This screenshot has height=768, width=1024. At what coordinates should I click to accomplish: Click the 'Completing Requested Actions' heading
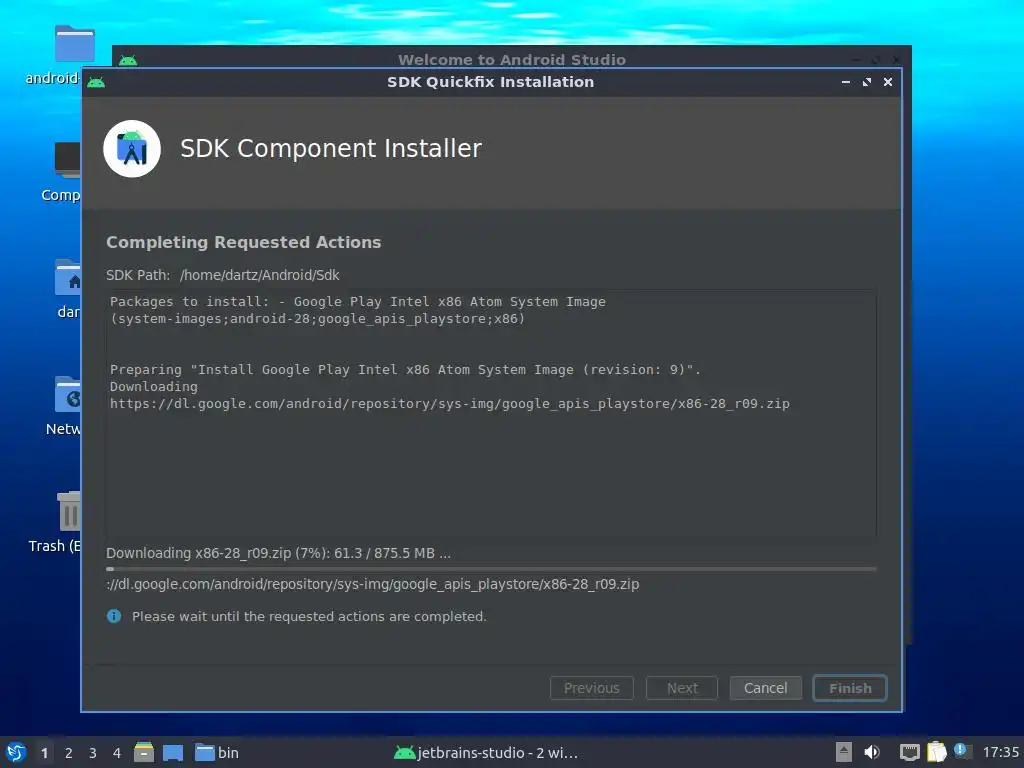click(x=244, y=242)
